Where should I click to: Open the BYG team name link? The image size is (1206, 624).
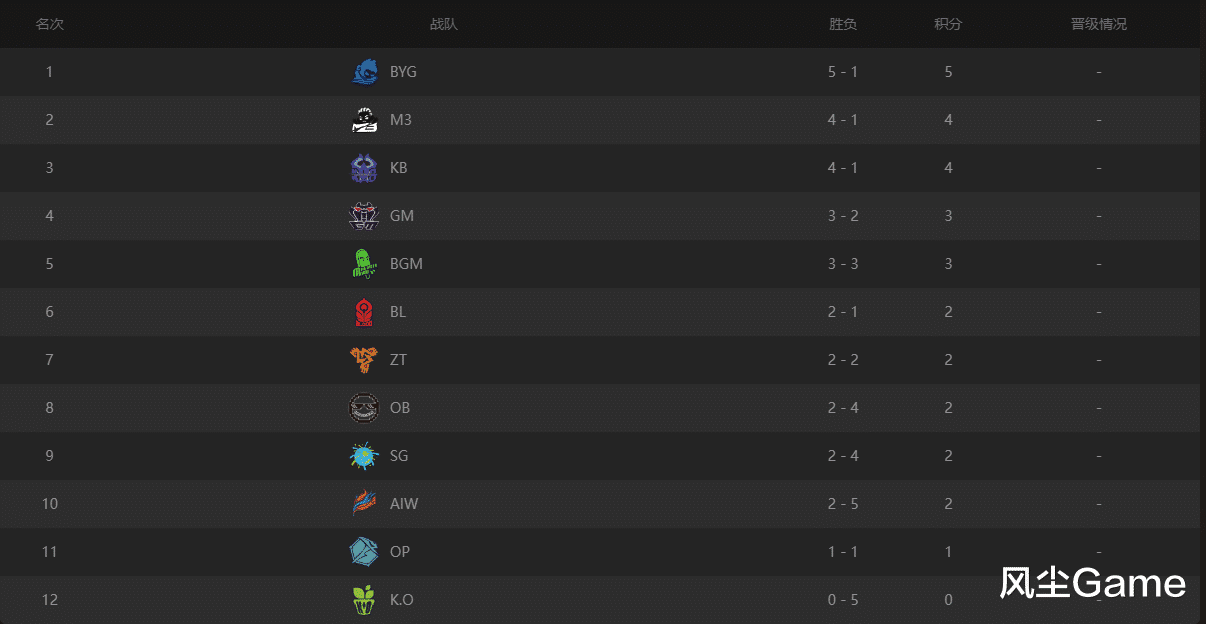coord(403,72)
